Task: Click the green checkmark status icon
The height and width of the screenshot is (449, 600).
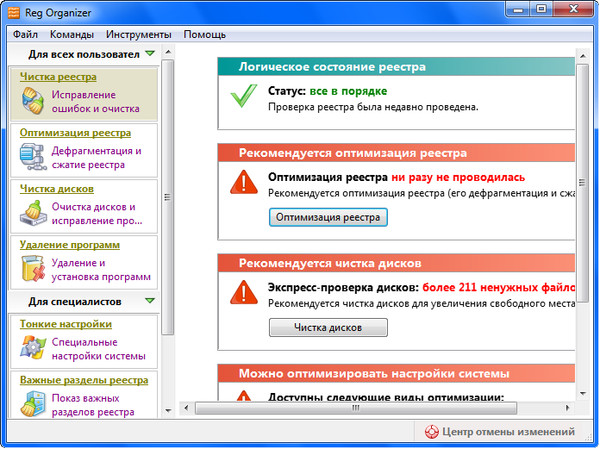Action: pos(243,97)
